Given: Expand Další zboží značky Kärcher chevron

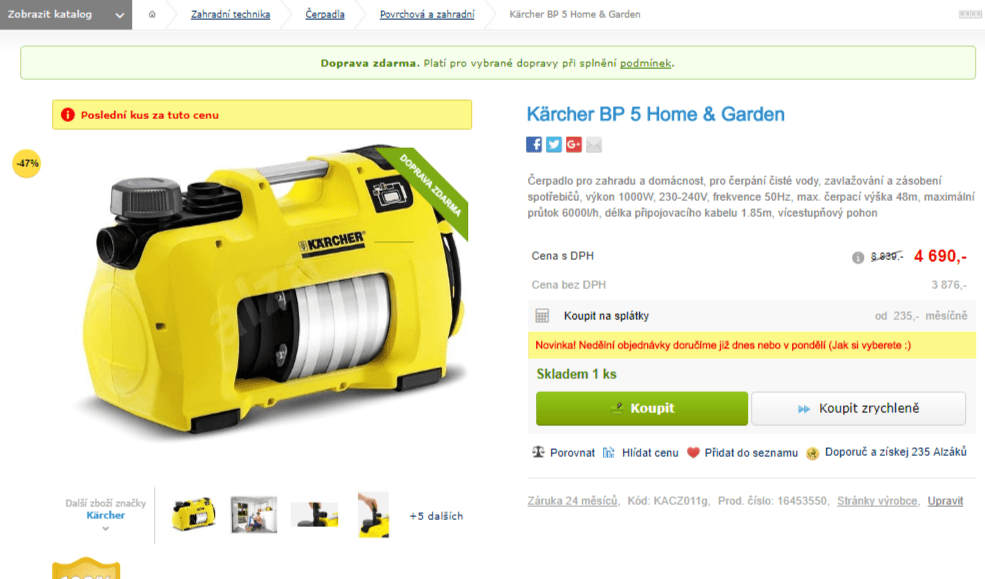Looking at the screenshot, I should pos(106,529).
